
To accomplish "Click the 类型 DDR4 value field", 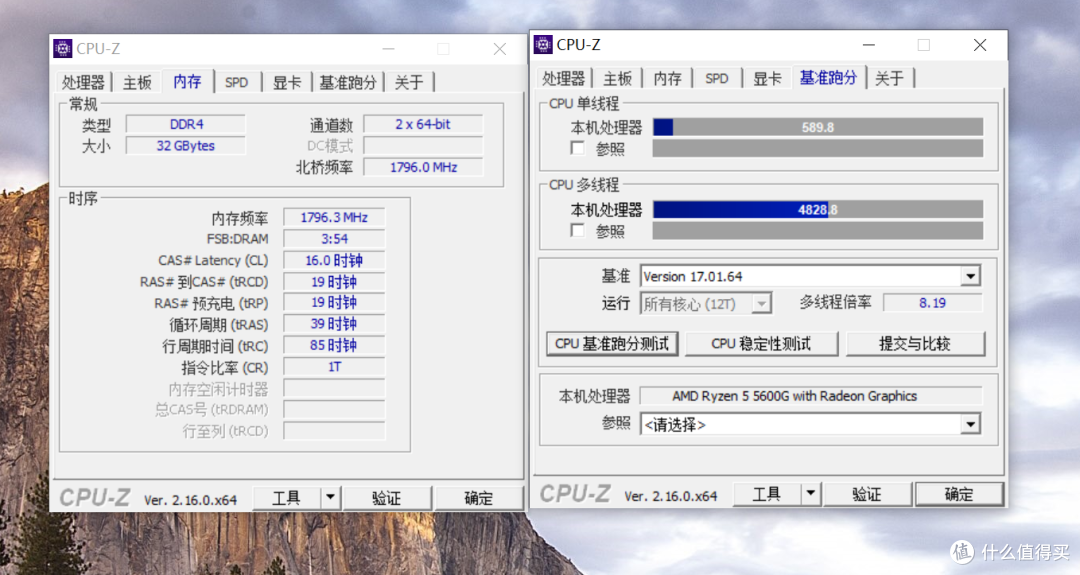I will point(186,125).
